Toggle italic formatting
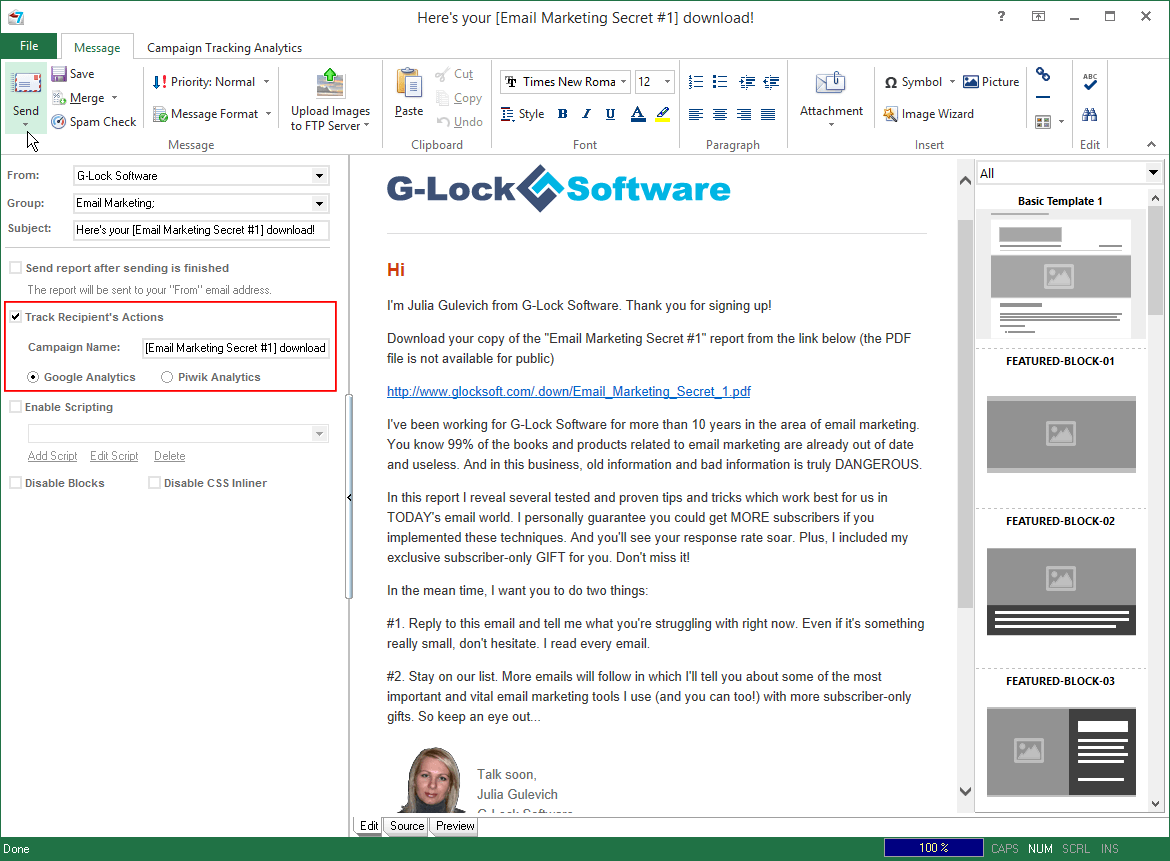 click(586, 114)
